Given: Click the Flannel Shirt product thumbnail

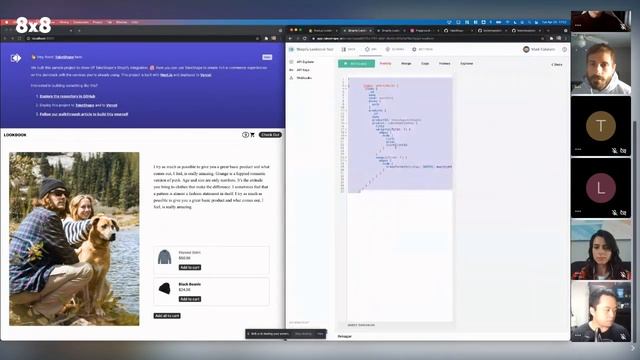Looking at the screenshot, I should click(x=164, y=257).
